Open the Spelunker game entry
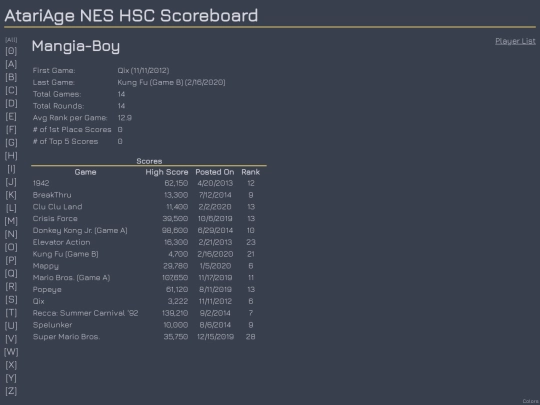 (x=52, y=325)
